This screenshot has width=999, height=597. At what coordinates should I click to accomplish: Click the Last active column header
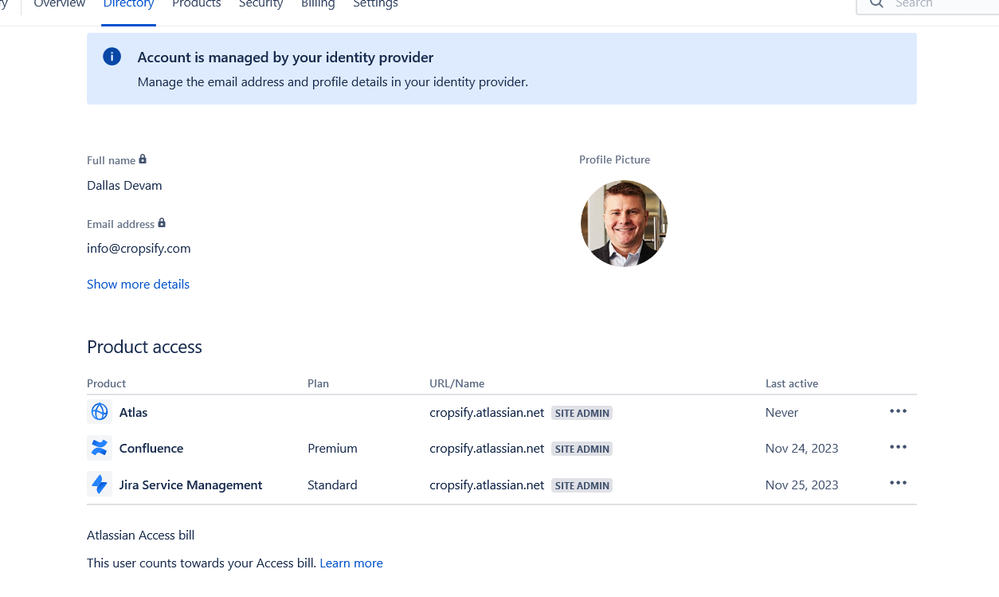[x=792, y=383]
